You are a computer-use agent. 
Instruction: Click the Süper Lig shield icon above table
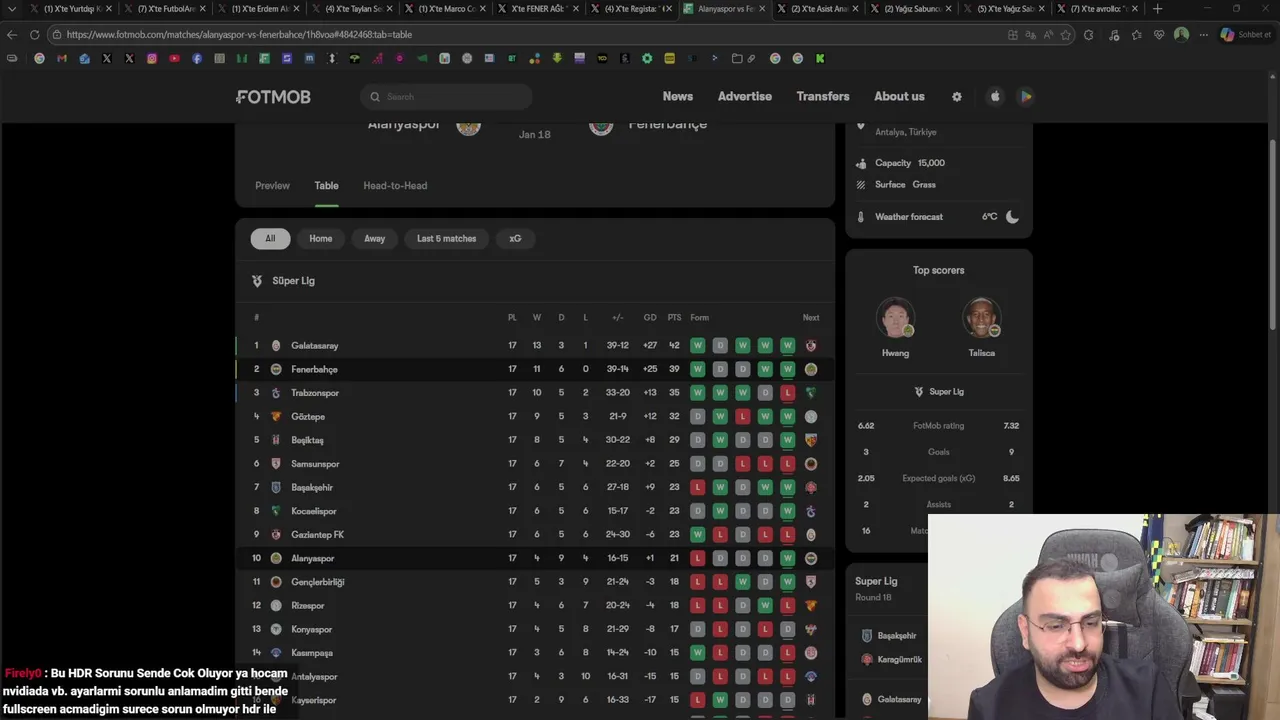click(x=257, y=281)
